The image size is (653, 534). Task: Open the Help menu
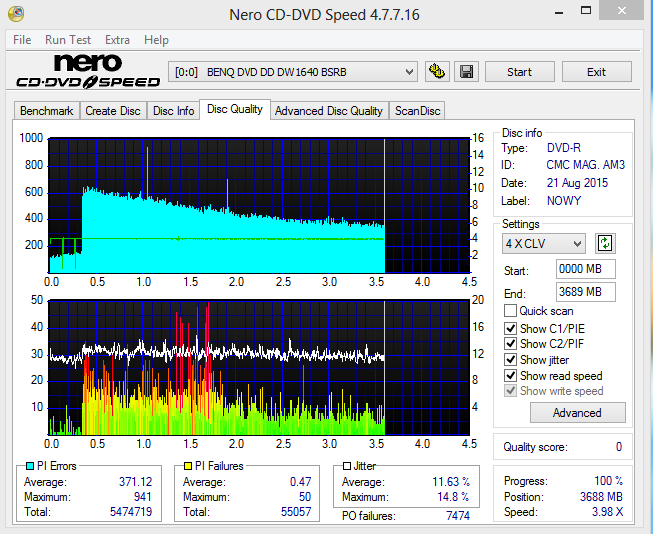pyautogui.click(x=156, y=40)
